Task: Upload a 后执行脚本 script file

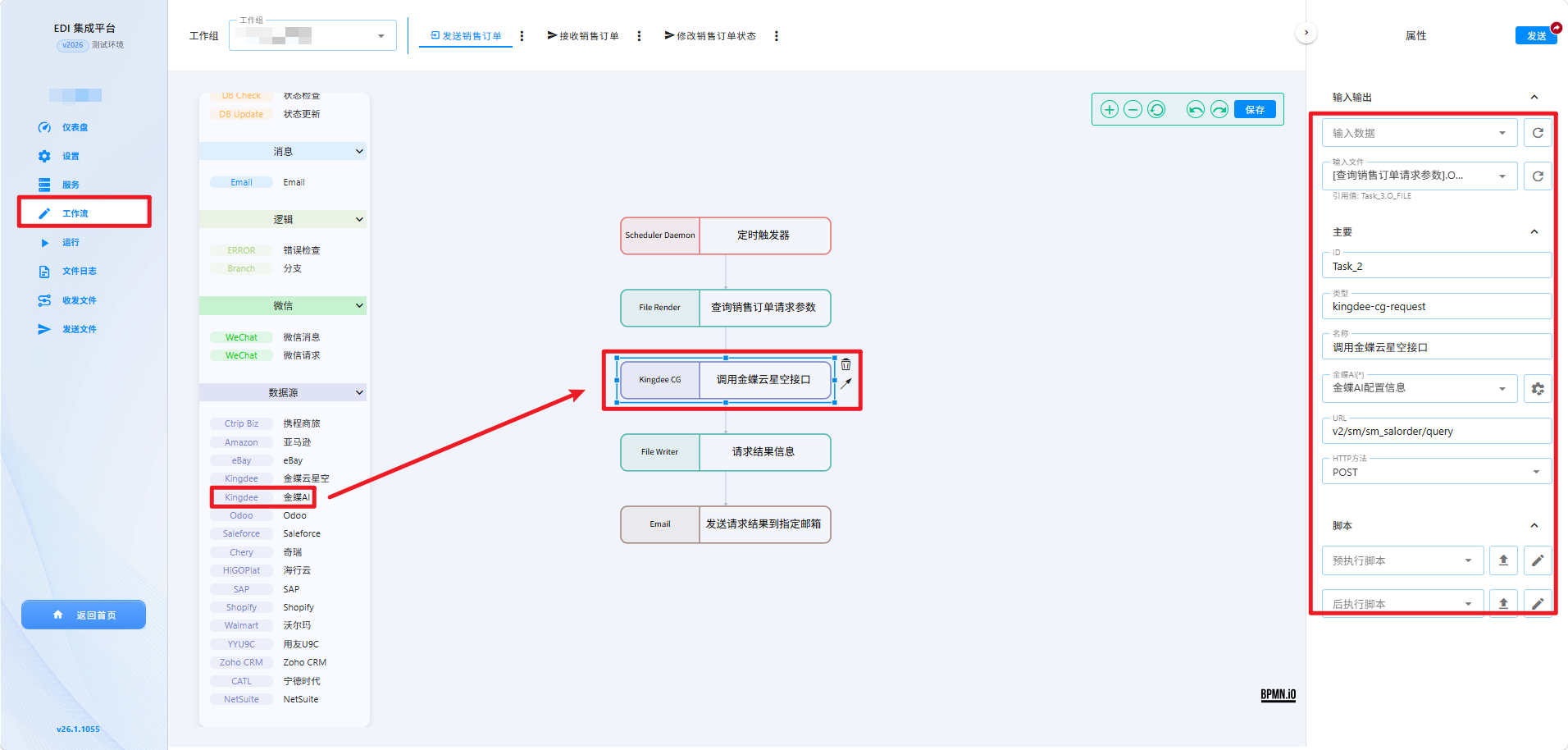Action: pyautogui.click(x=1503, y=603)
